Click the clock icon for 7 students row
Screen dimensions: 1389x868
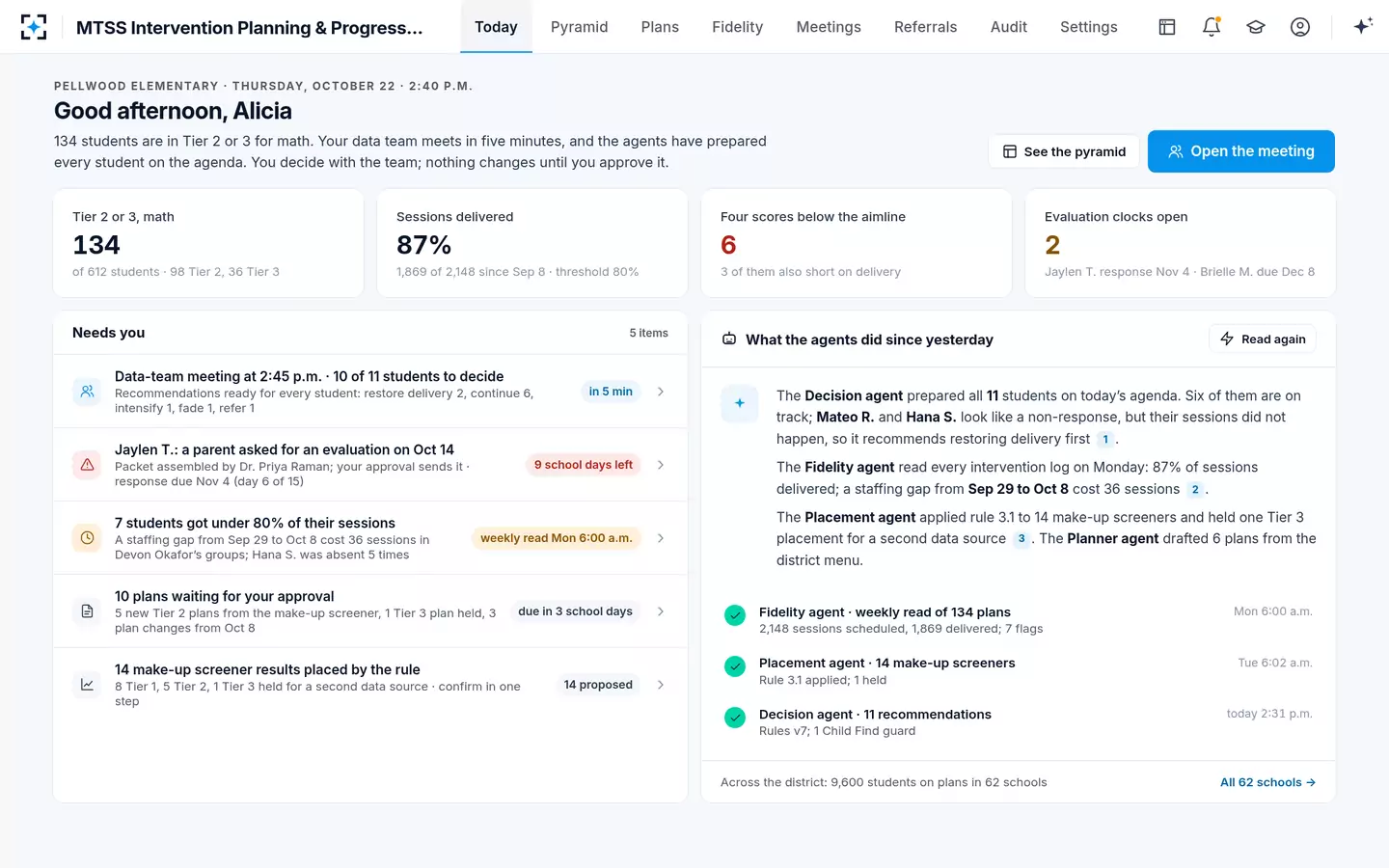pyautogui.click(x=87, y=538)
